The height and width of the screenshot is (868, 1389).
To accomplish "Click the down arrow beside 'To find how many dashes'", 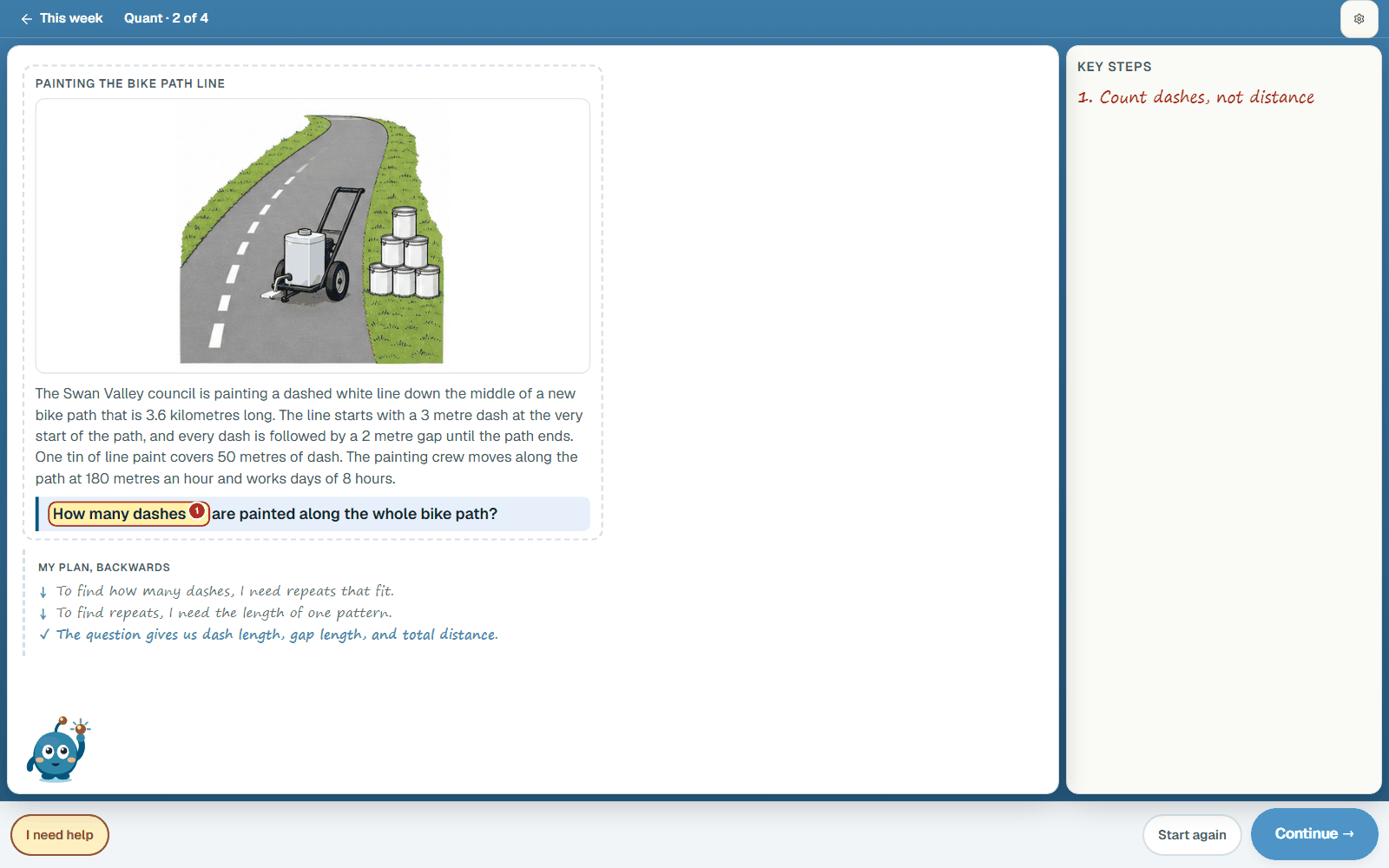I will click(x=43, y=592).
